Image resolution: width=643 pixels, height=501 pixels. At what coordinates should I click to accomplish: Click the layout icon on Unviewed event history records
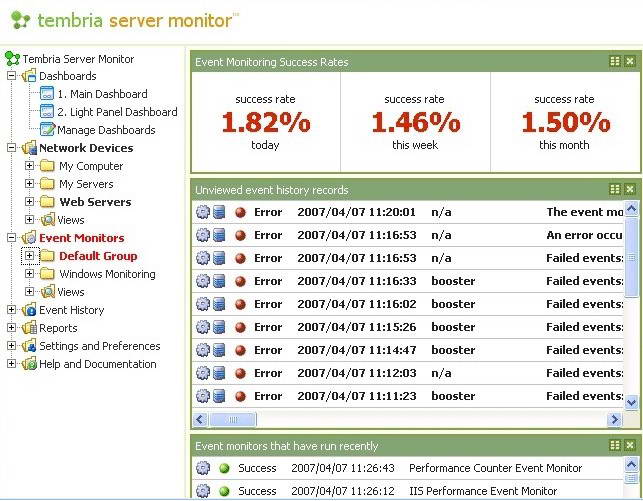(615, 189)
